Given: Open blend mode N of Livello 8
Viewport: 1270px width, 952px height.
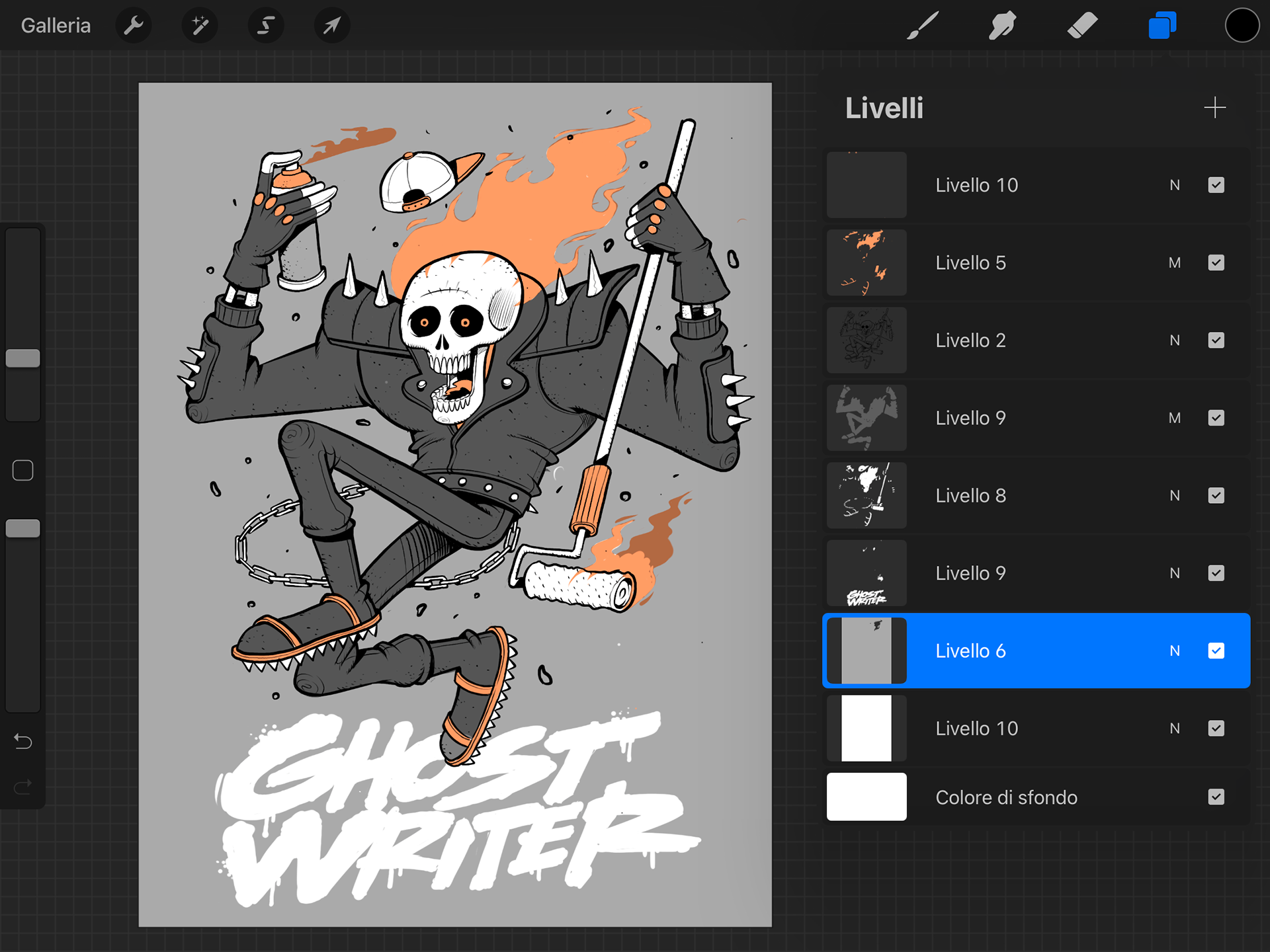Looking at the screenshot, I should coord(1174,496).
